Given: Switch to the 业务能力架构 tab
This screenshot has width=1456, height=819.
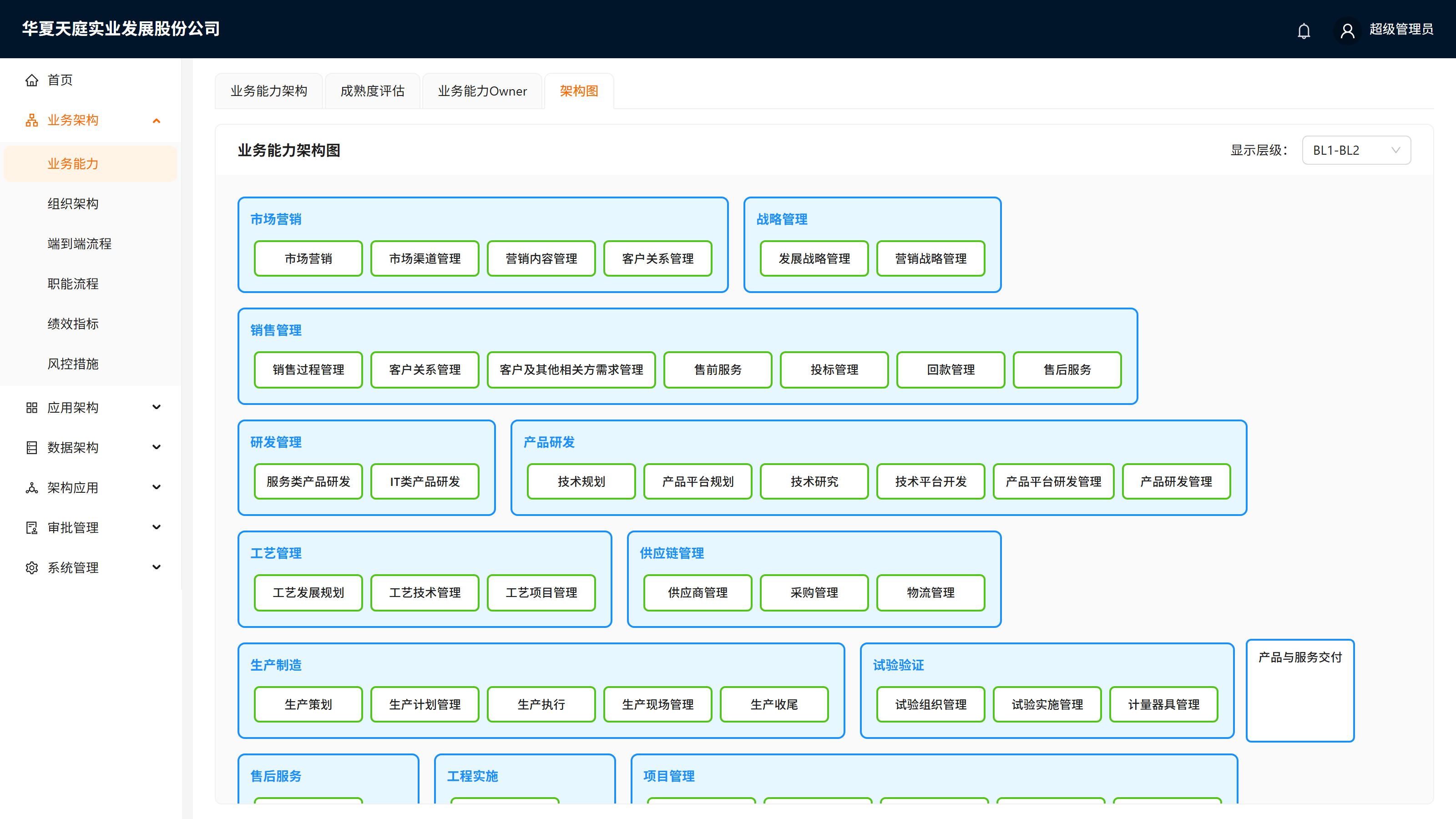Looking at the screenshot, I should [x=268, y=91].
